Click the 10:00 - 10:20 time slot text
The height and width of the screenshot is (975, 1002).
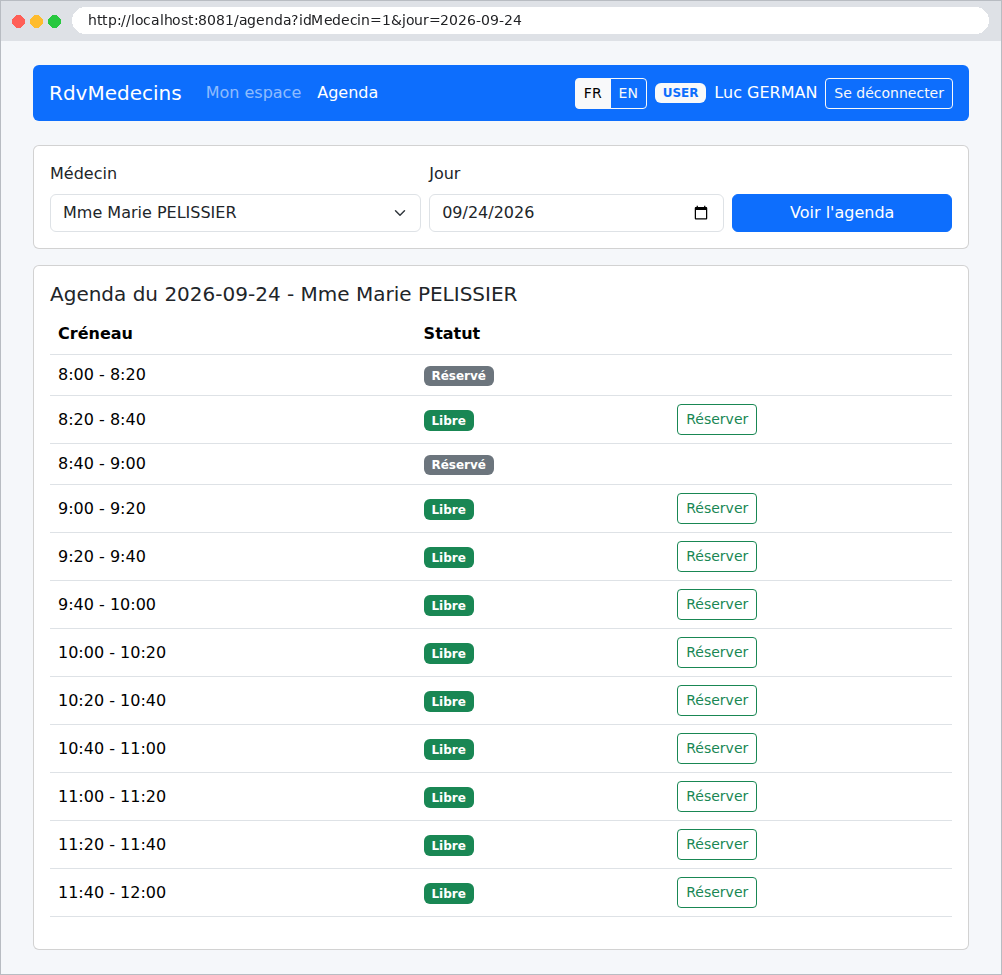pyautogui.click(x=112, y=652)
